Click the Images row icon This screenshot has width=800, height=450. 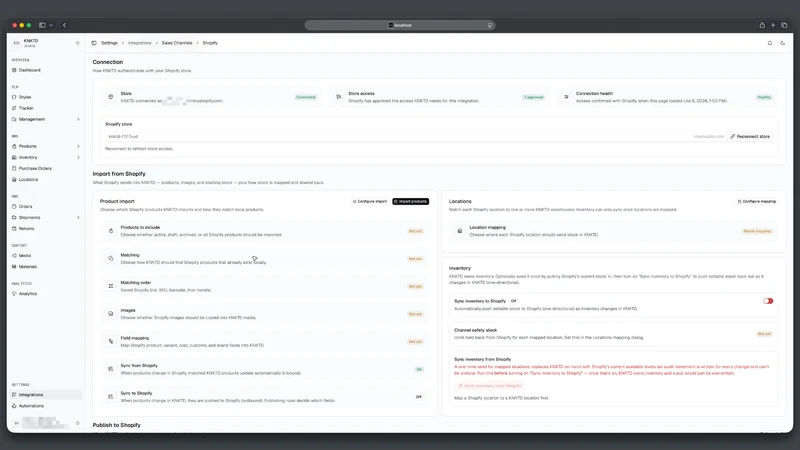coord(111,314)
